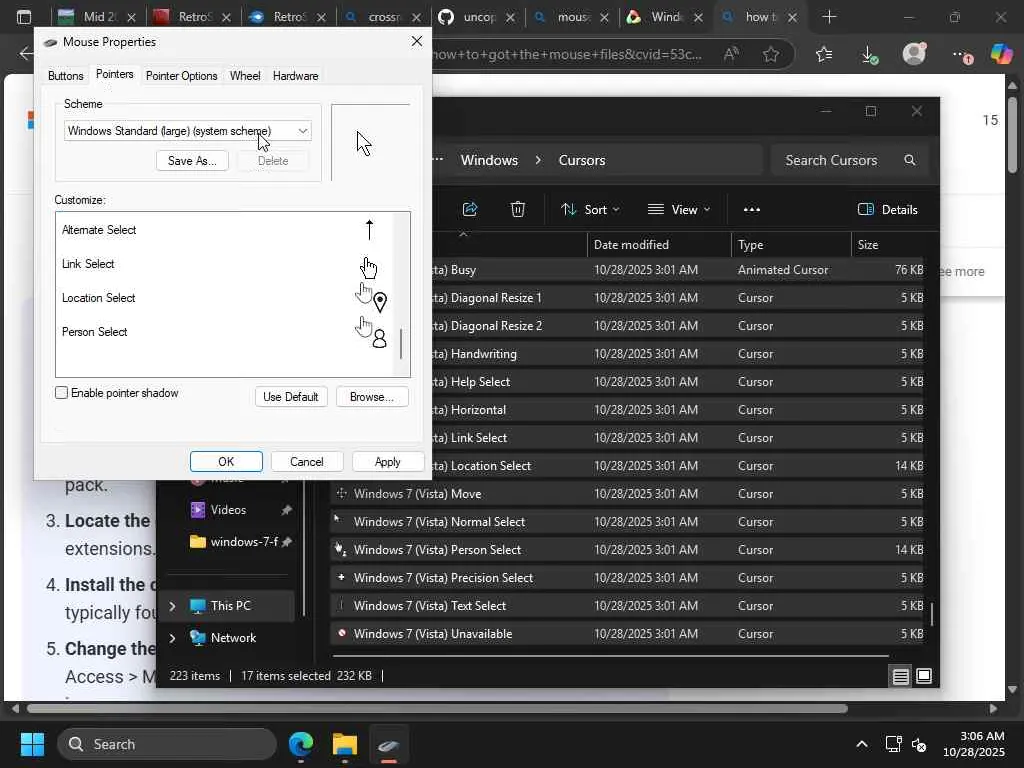Expand Network in navigation pane
Image resolution: width=1024 pixels, height=768 pixels.
point(172,638)
